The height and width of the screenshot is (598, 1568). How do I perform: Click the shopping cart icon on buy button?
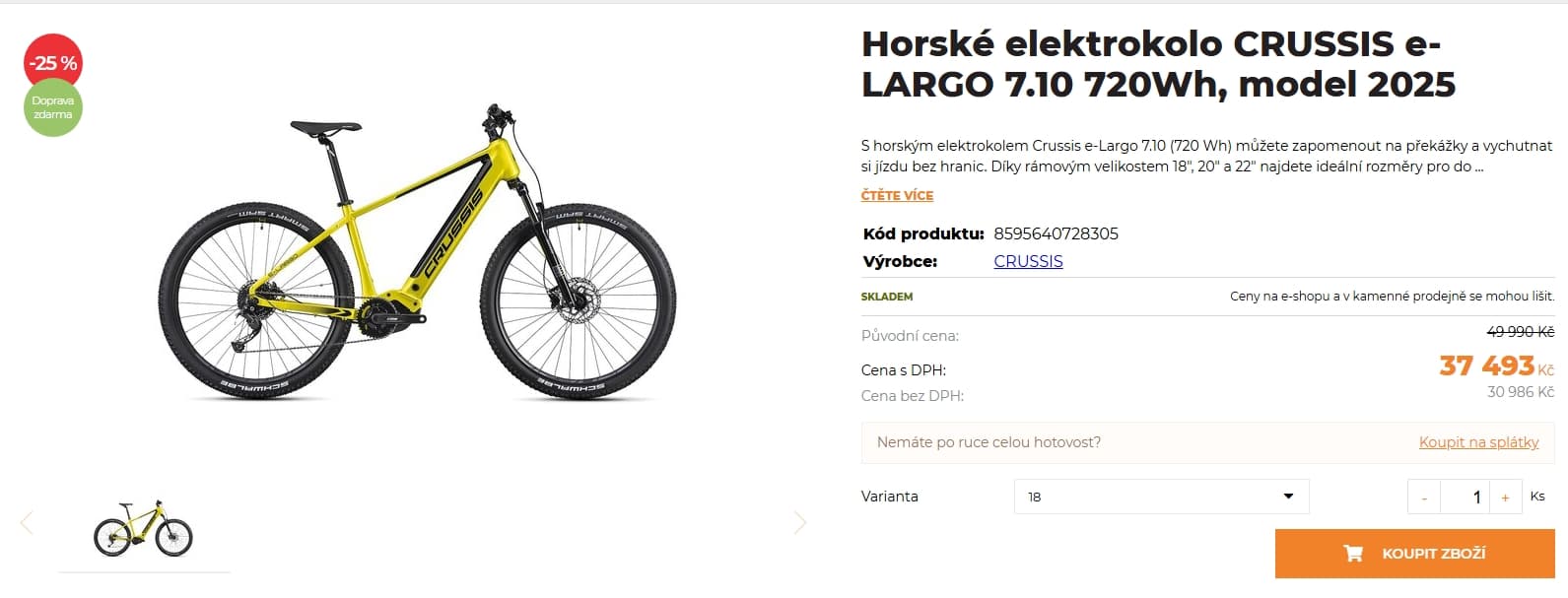1353,553
